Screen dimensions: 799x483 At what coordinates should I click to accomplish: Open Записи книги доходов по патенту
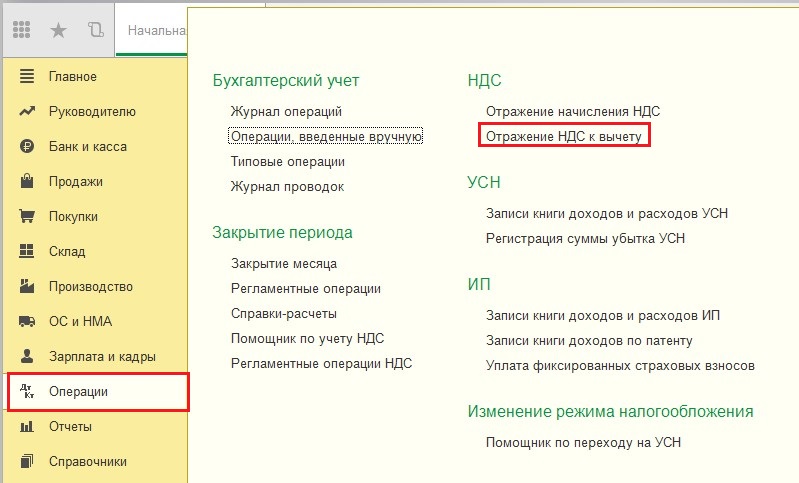pyautogui.click(x=589, y=340)
